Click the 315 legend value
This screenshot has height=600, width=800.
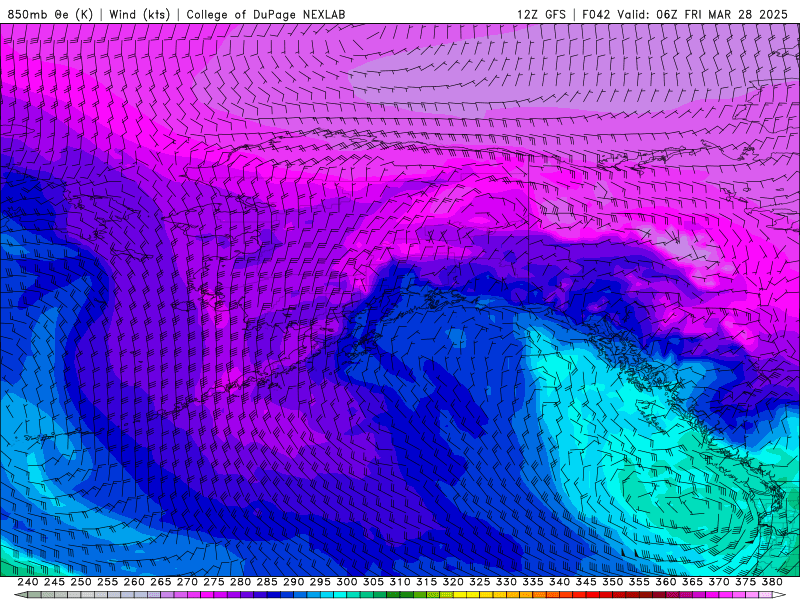(x=426, y=582)
